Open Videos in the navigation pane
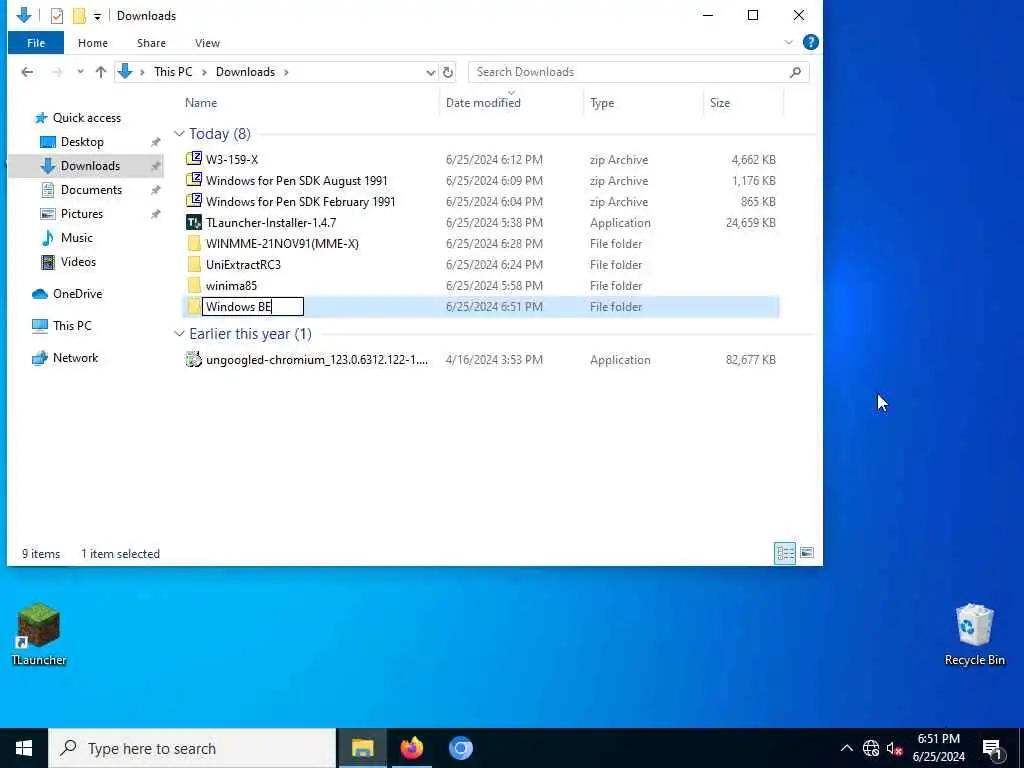The height and width of the screenshot is (768, 1024). [x=78, y=262]
